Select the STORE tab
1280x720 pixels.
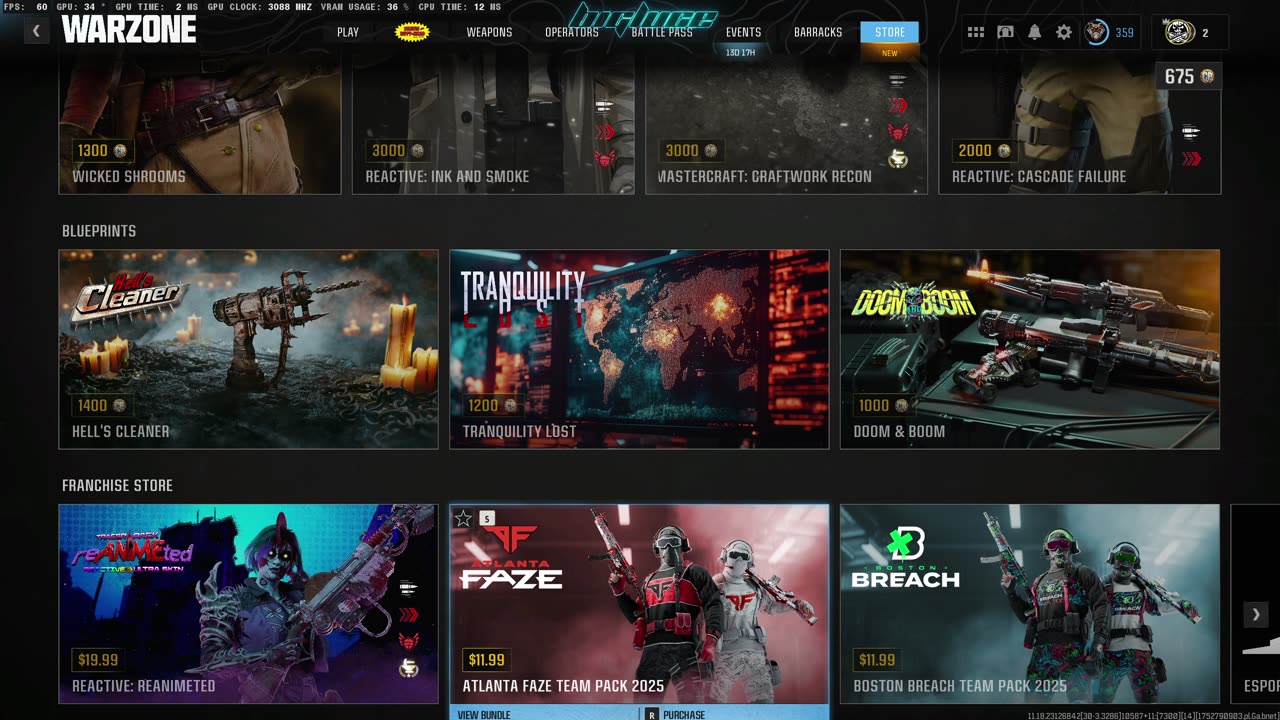click(890, 32)
